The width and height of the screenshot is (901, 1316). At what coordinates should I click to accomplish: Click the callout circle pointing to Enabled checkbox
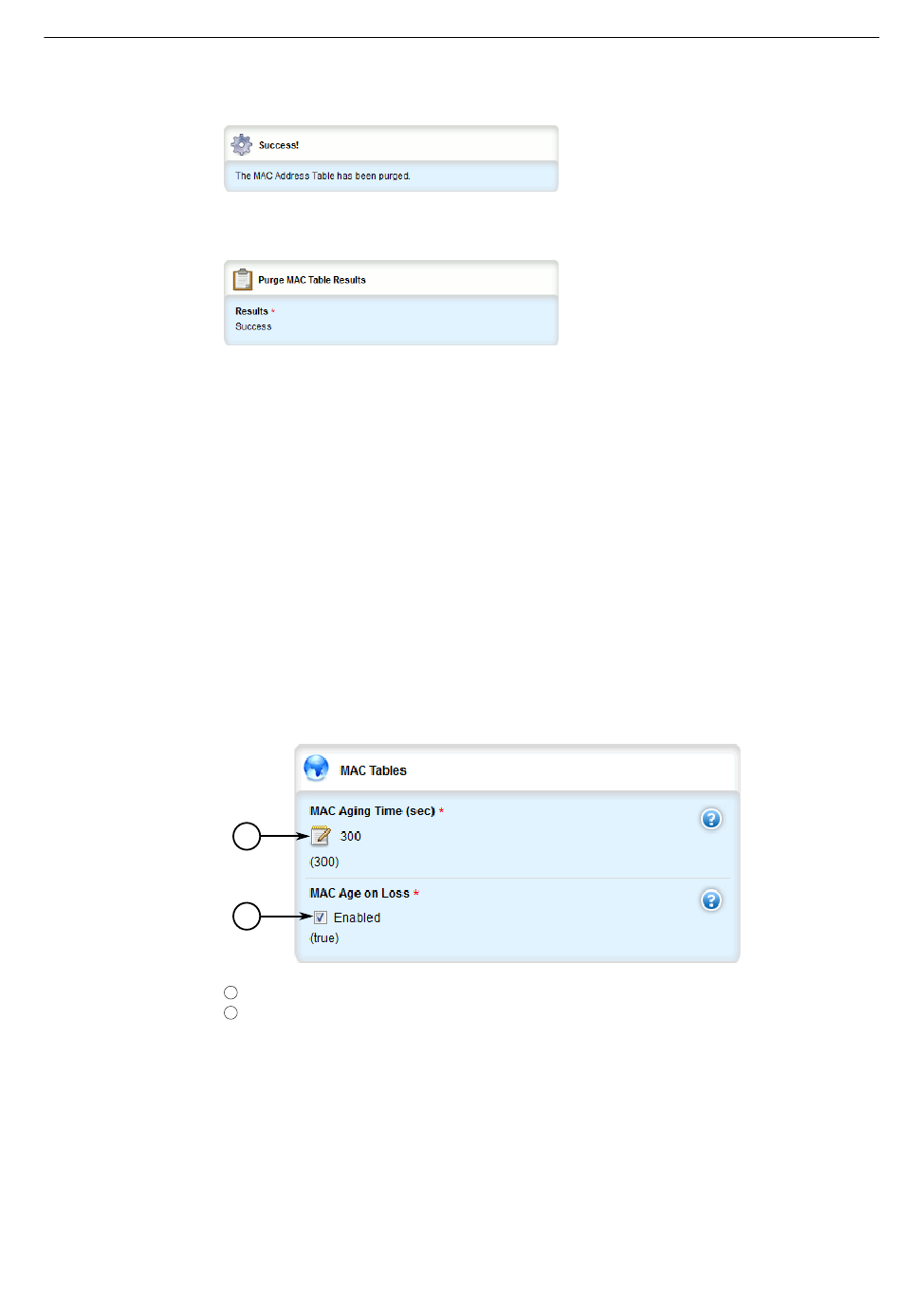click(247, 917)
